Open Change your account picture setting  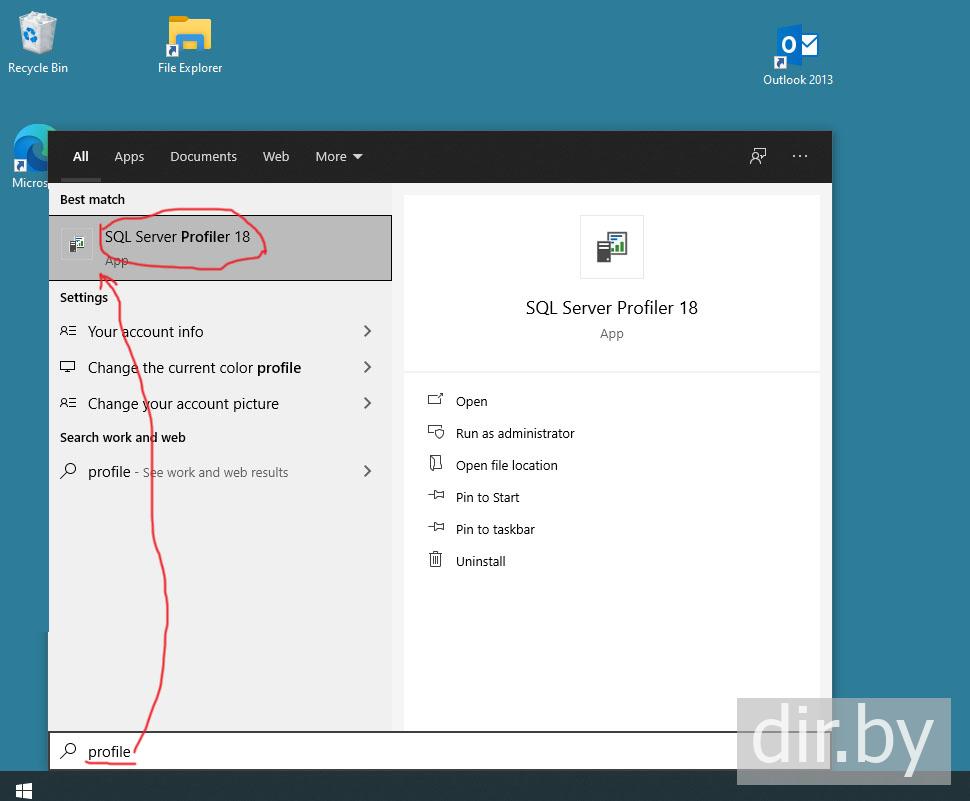click(x=220, y=403)
